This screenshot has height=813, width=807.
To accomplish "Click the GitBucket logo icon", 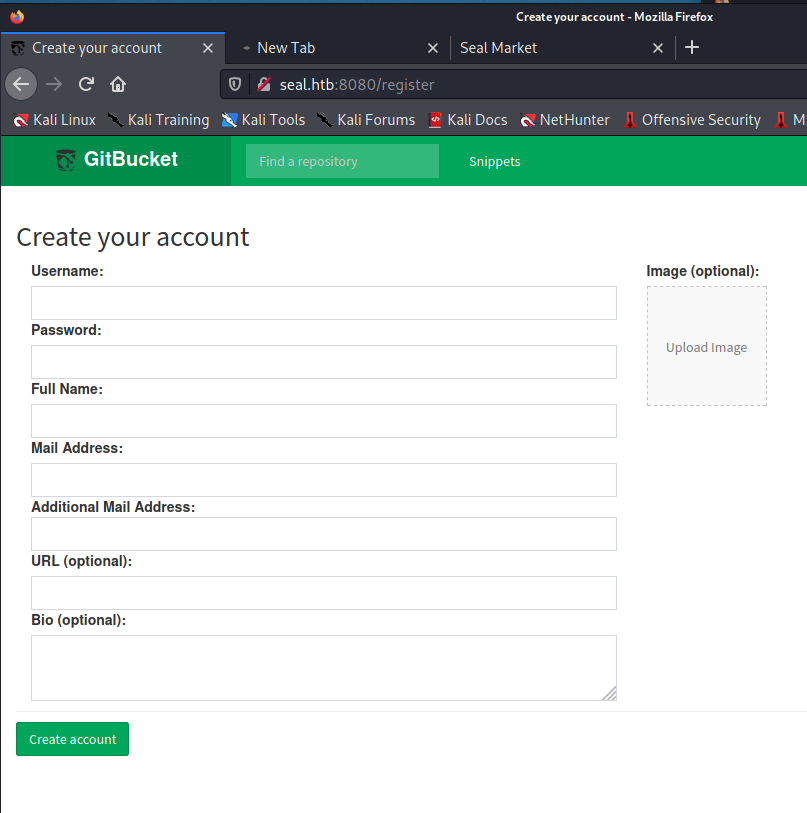I will (66, 159).
